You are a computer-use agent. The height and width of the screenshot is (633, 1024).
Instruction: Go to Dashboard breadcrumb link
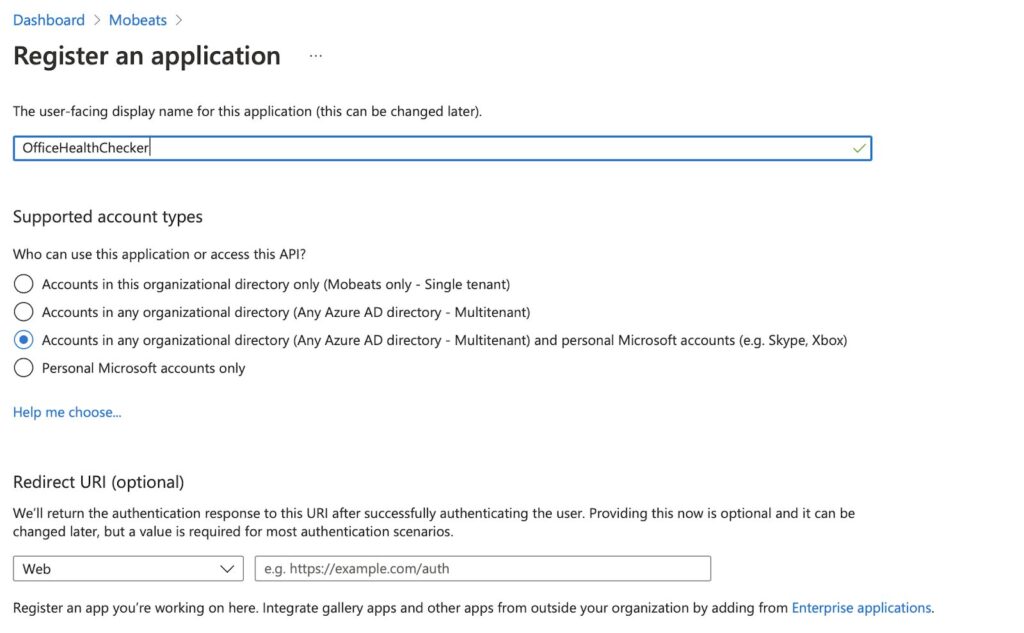[x=49, y=20]
